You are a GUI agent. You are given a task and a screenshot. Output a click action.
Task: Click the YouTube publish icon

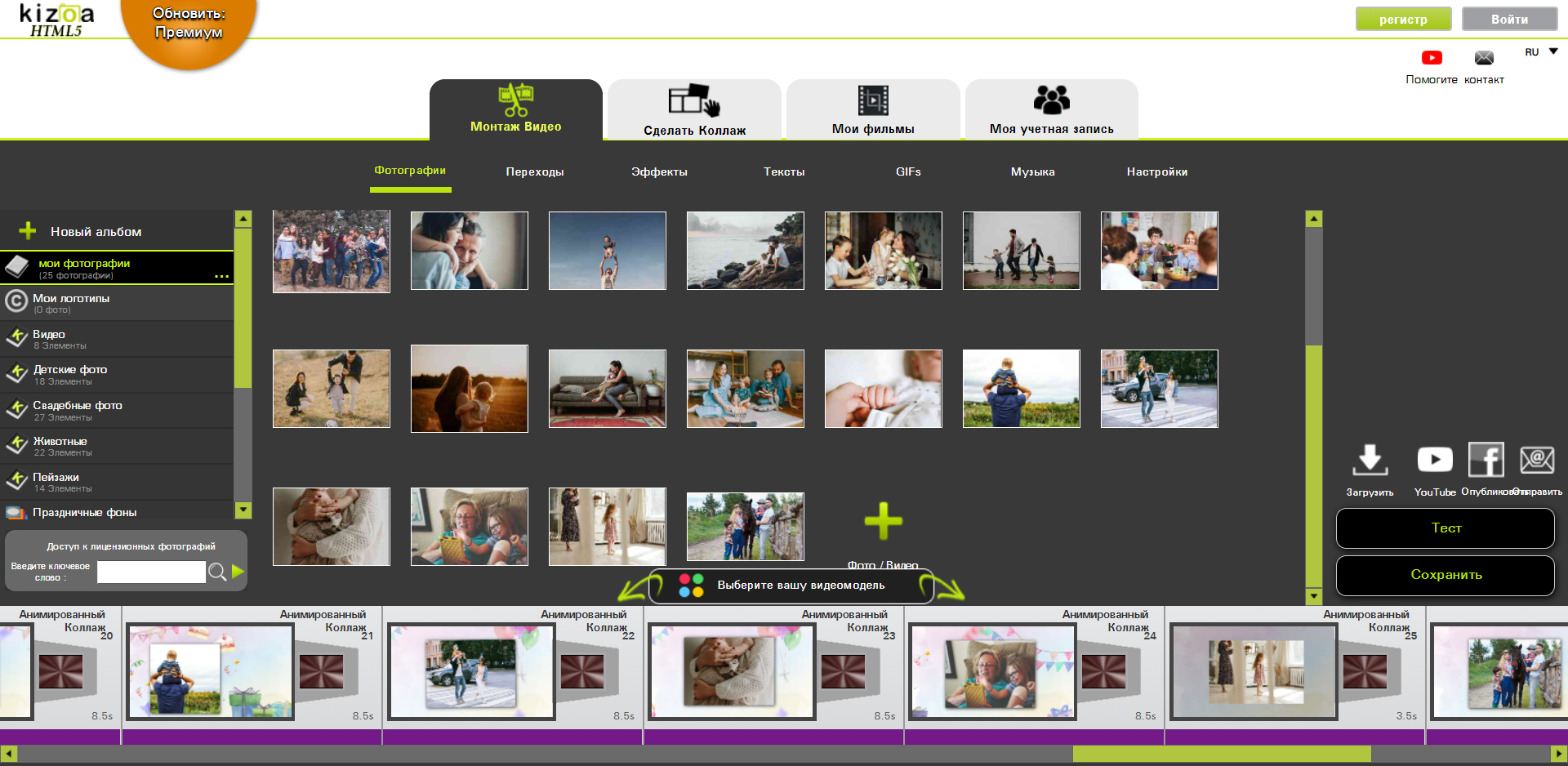click(x=1435, y=460)
